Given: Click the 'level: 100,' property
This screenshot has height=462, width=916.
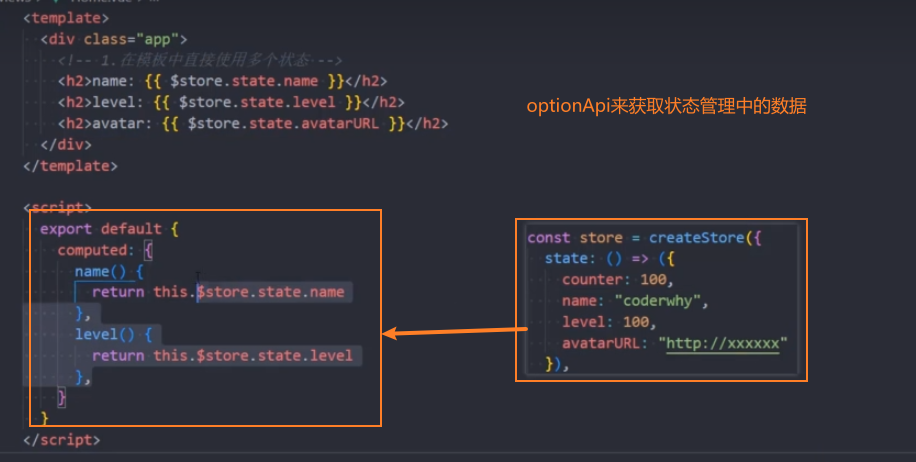Looking at the screenshot, I should [609, 322].
